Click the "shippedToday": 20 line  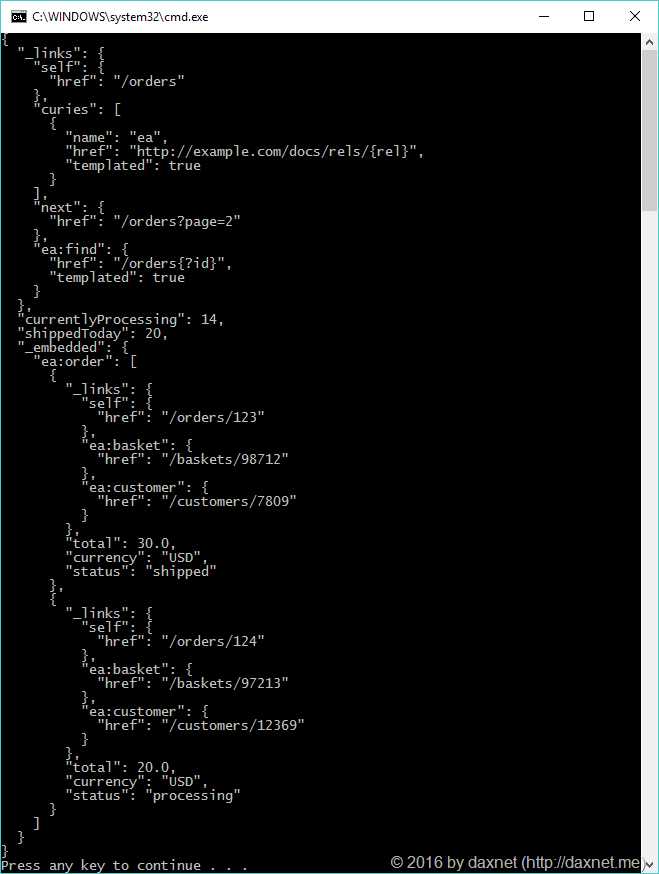point(92,333)
